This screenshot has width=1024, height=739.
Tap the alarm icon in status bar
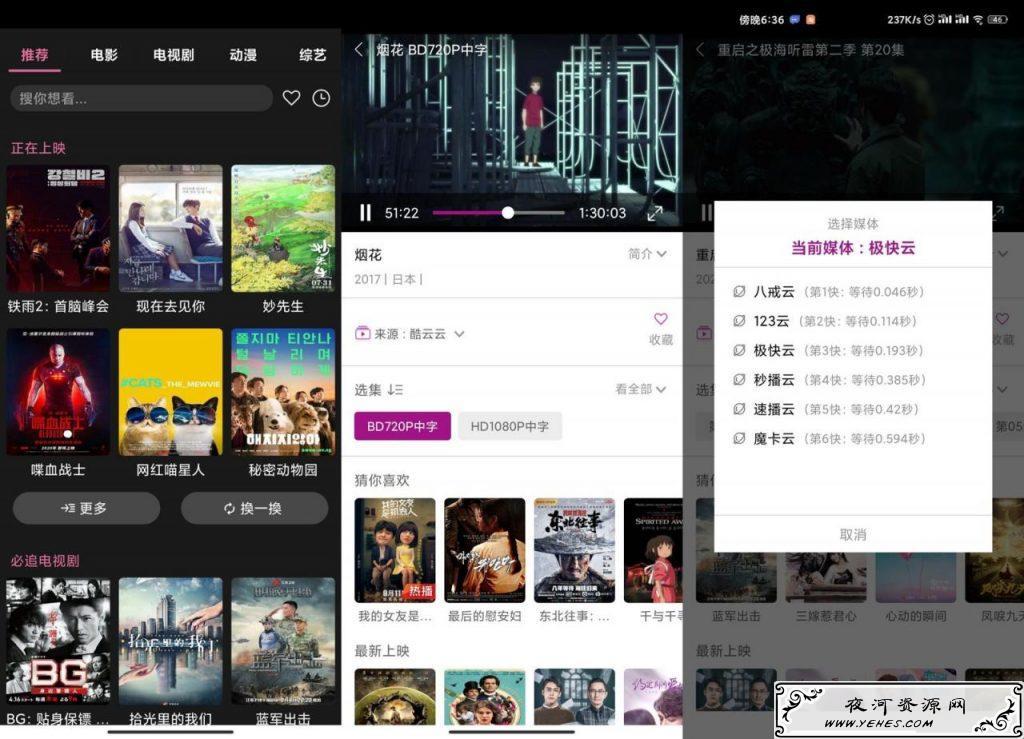pyautogui.click(x=929, y=20)
